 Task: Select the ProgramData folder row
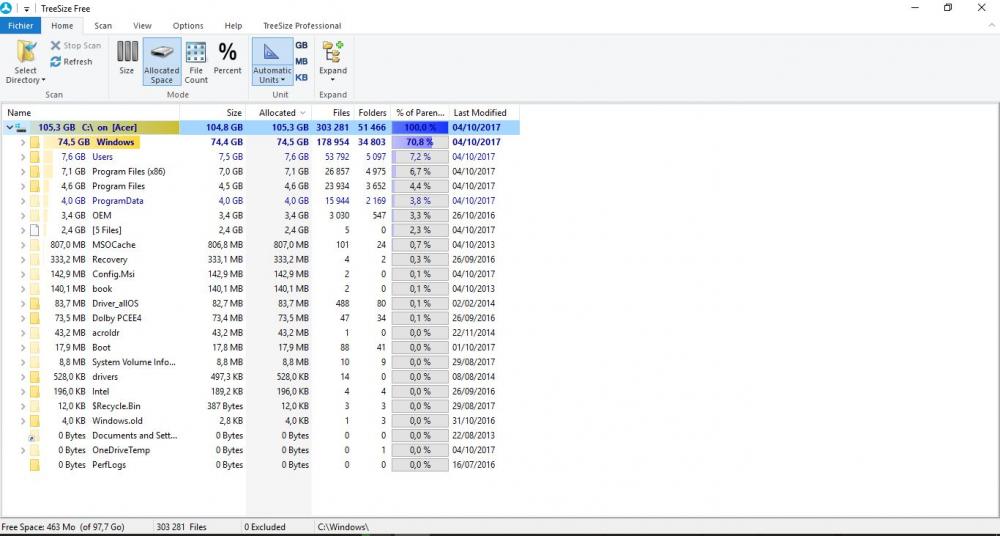[x=116, y=201]
